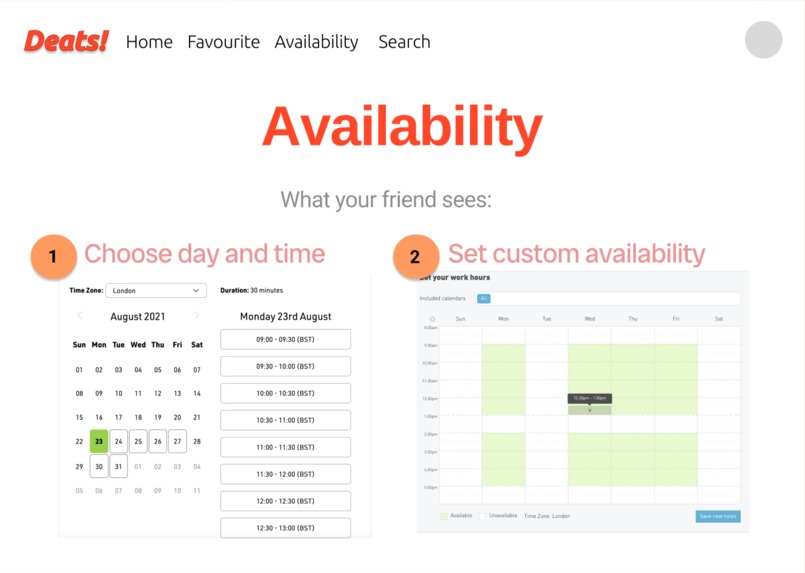Pick August 25 date
Viewport: 805px width, 573px height.
coord(138,441)
